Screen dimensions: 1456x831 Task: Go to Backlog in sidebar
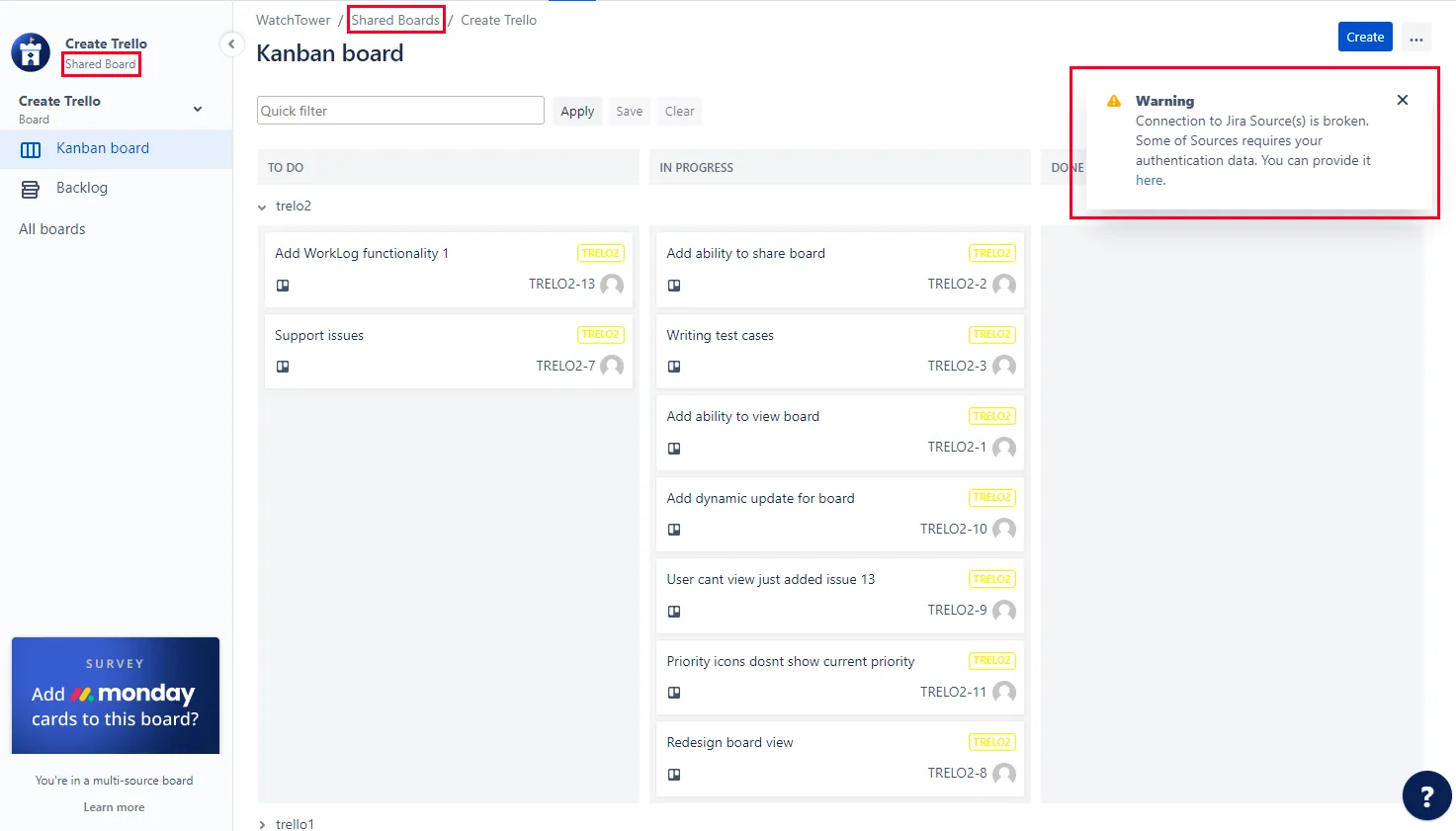pyautogui.click(x=116, y=189)
